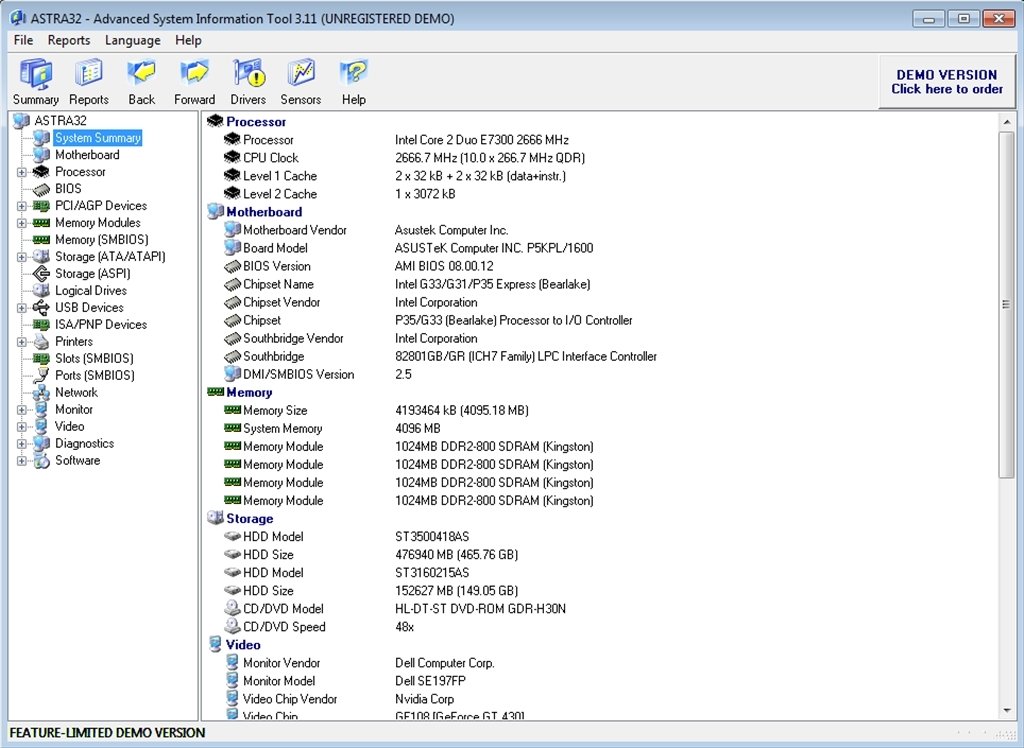Screen dimensions: 1024x748
Task: Open the Help menu
Action: pos(188,40)
